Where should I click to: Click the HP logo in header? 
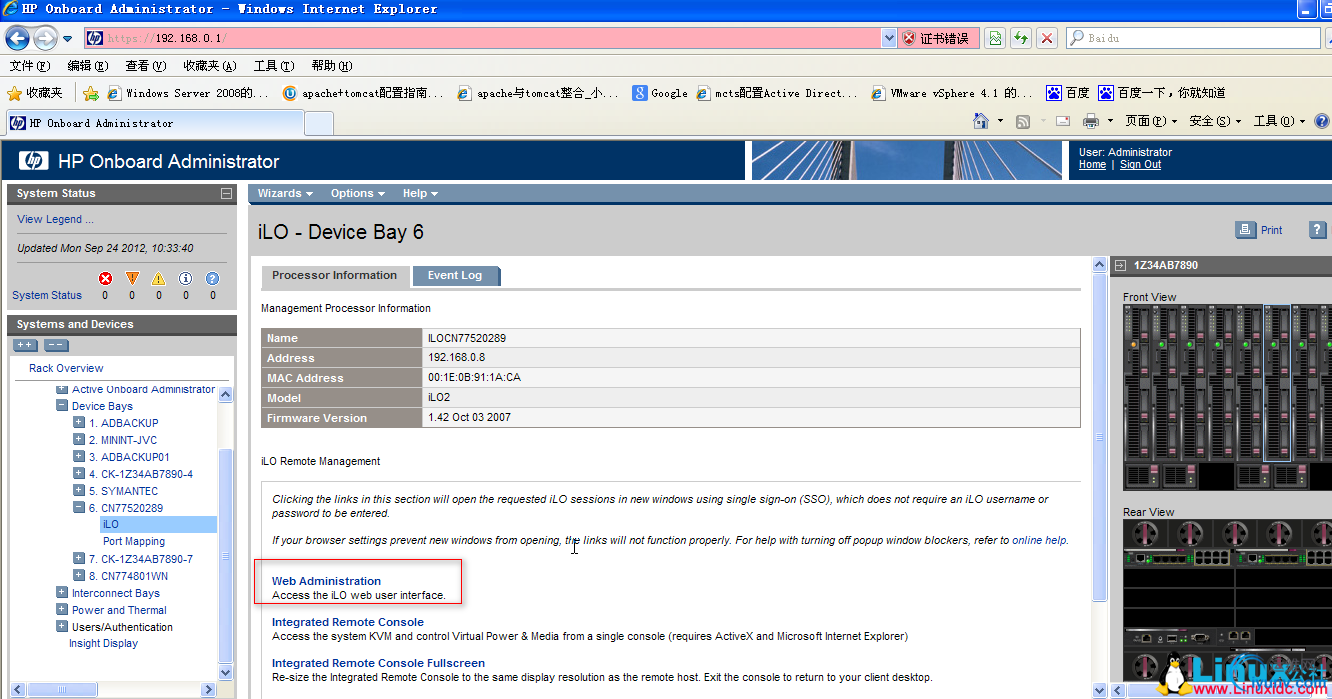[33, 161]
